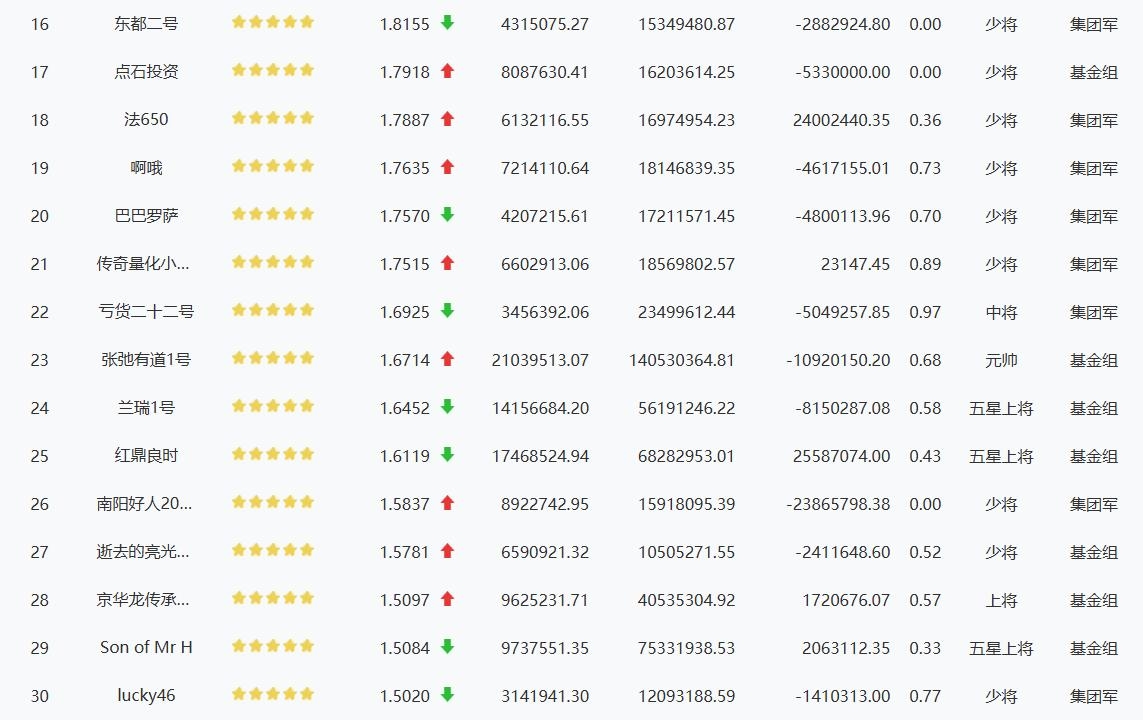Click the red arrow next to 1.5837
This screenshot has width=1143, height=720.
pos(448,503)
